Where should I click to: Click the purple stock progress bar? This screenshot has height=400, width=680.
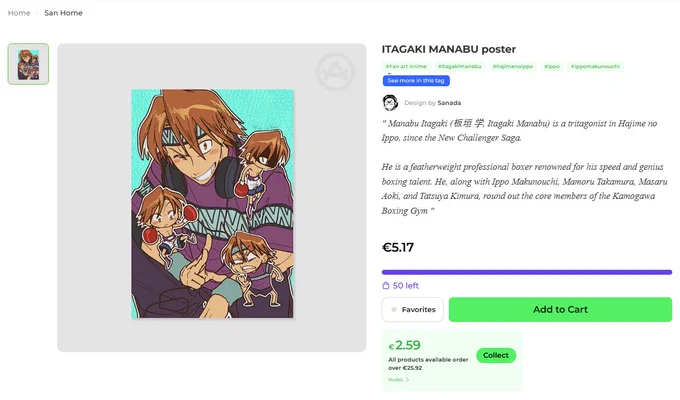pos(527,272)
